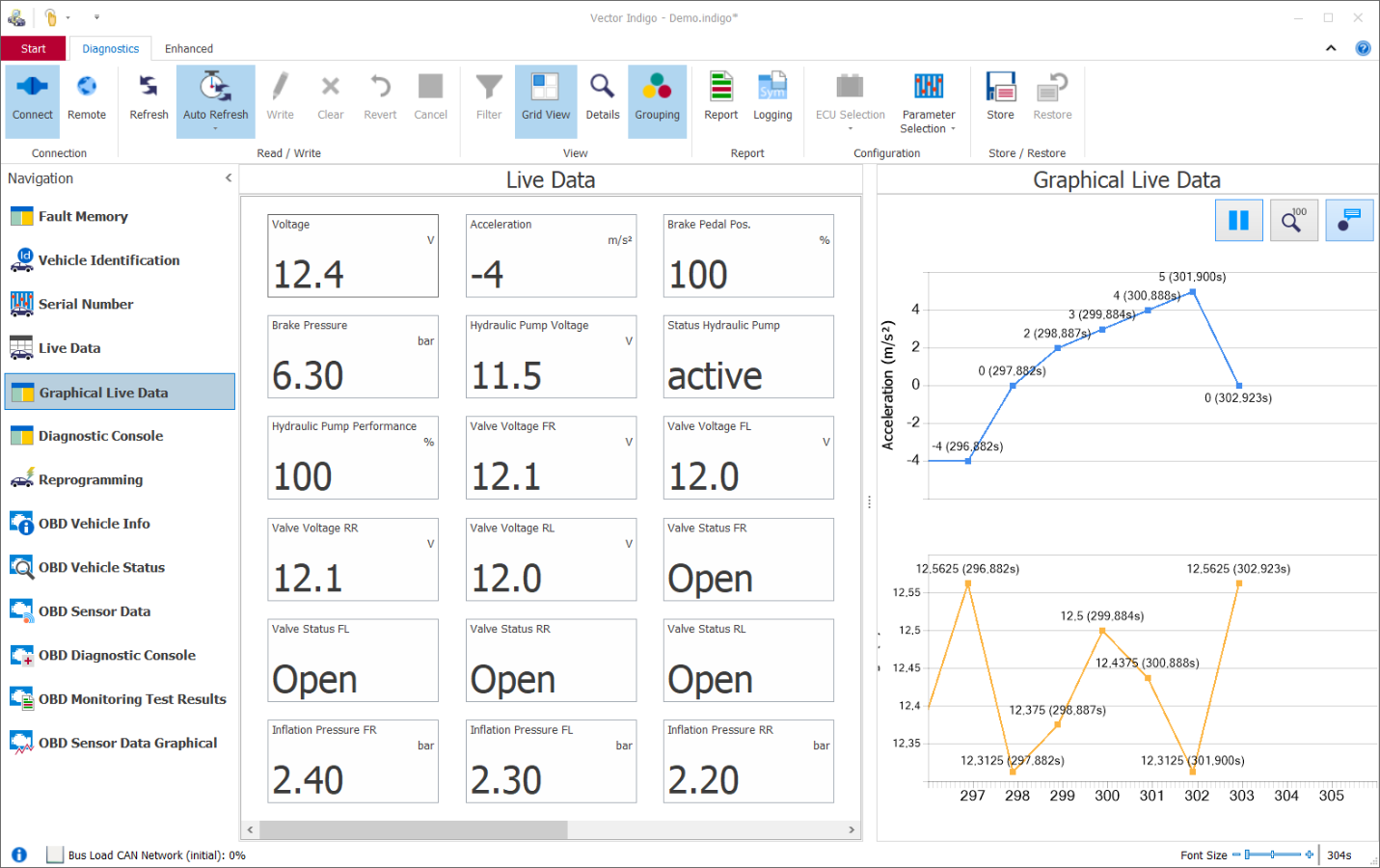
Task: Open the Serial Number page
Action: [x=120, y=304]
